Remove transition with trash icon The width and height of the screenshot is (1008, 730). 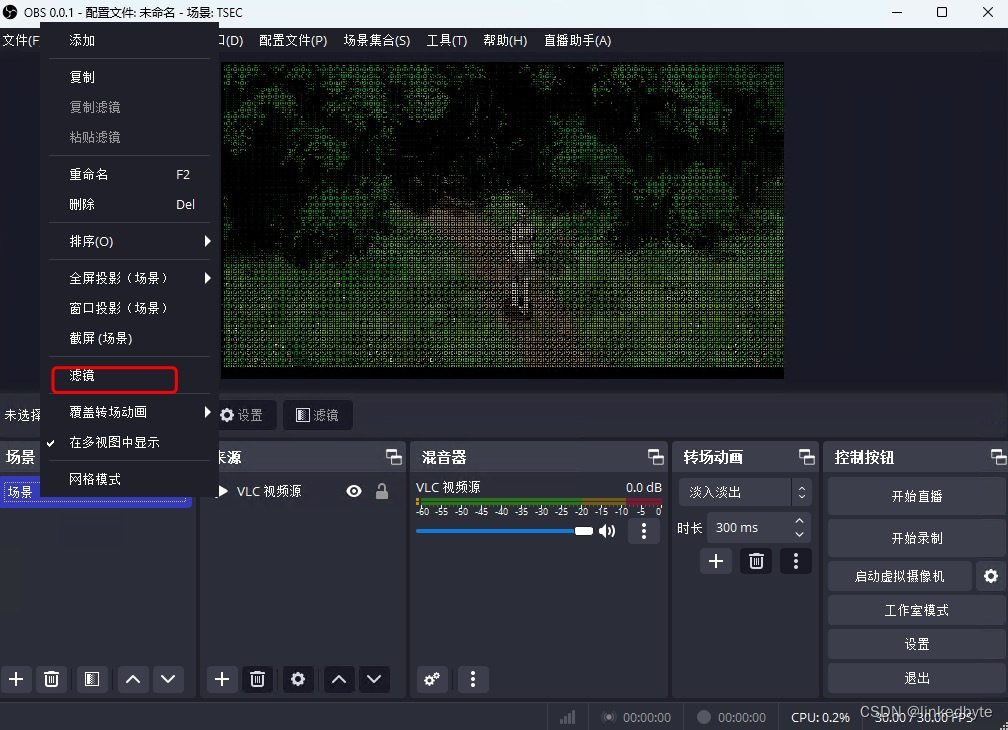tap(756, 561)
